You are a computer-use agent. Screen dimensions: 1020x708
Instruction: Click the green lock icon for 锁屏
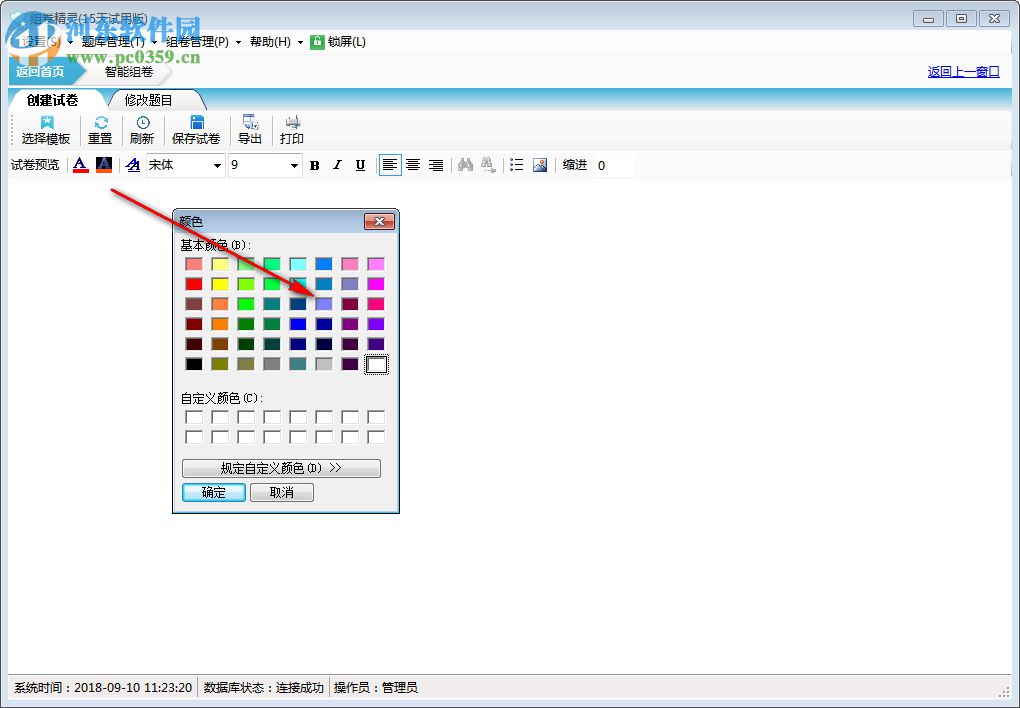point(317,42)
